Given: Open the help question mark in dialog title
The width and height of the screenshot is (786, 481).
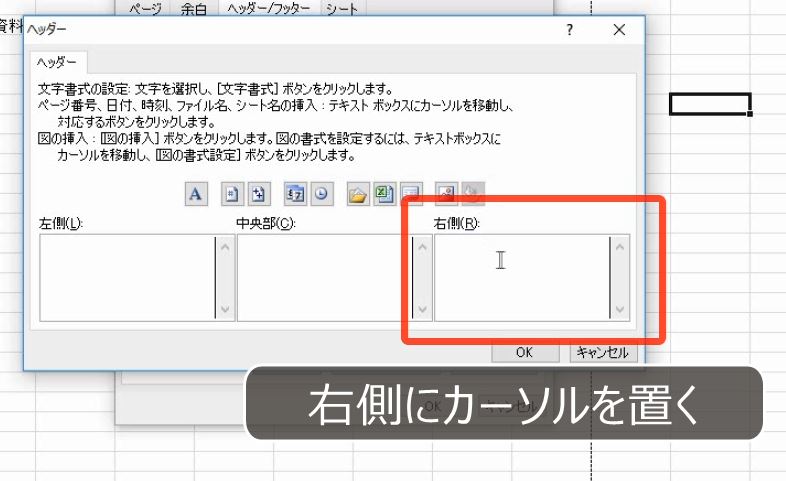Looking at the screenshot, I should click(569, 30).
